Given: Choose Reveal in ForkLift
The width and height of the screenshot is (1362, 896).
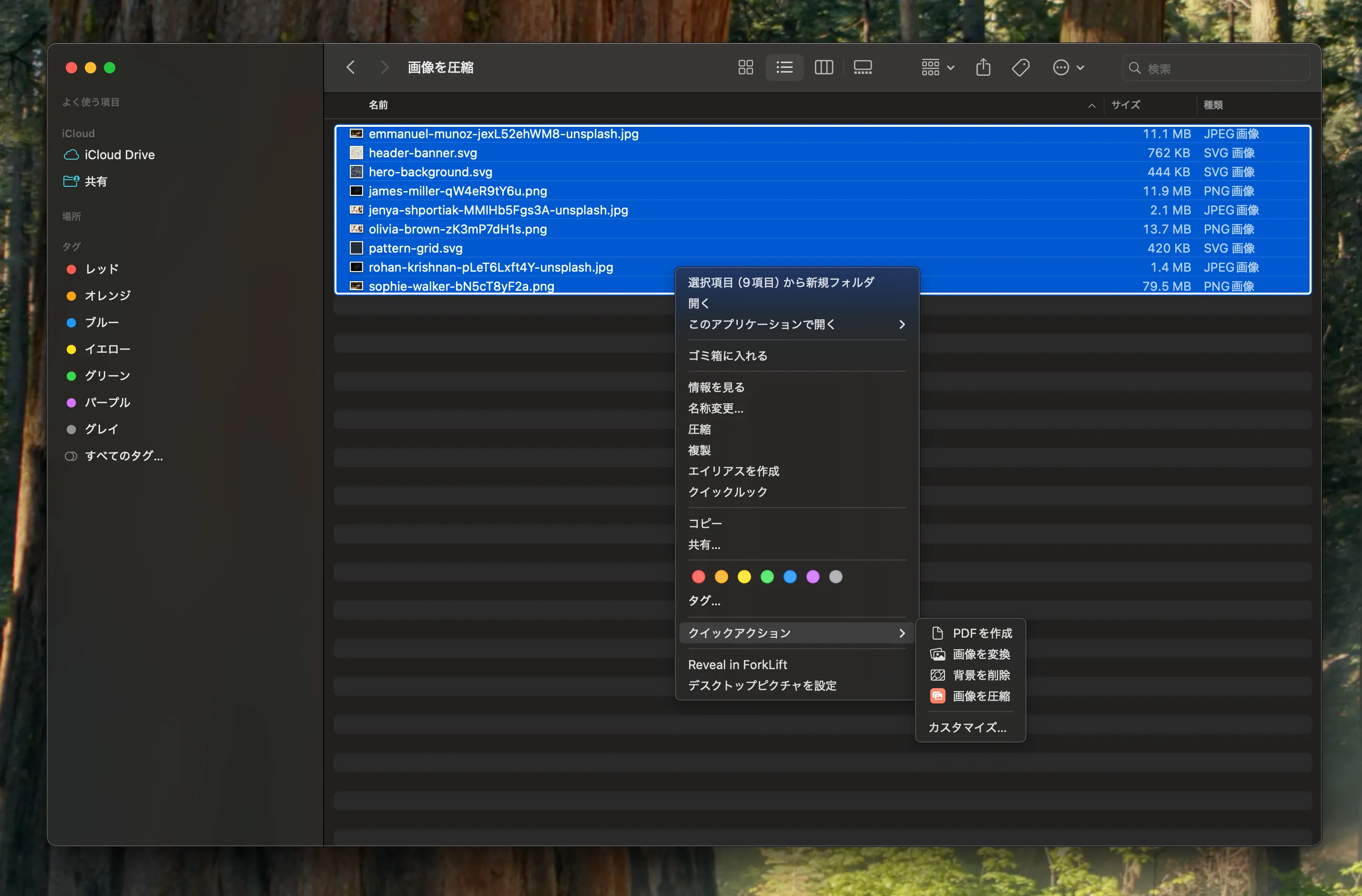Looking at the screenshot, I should 797,665.
